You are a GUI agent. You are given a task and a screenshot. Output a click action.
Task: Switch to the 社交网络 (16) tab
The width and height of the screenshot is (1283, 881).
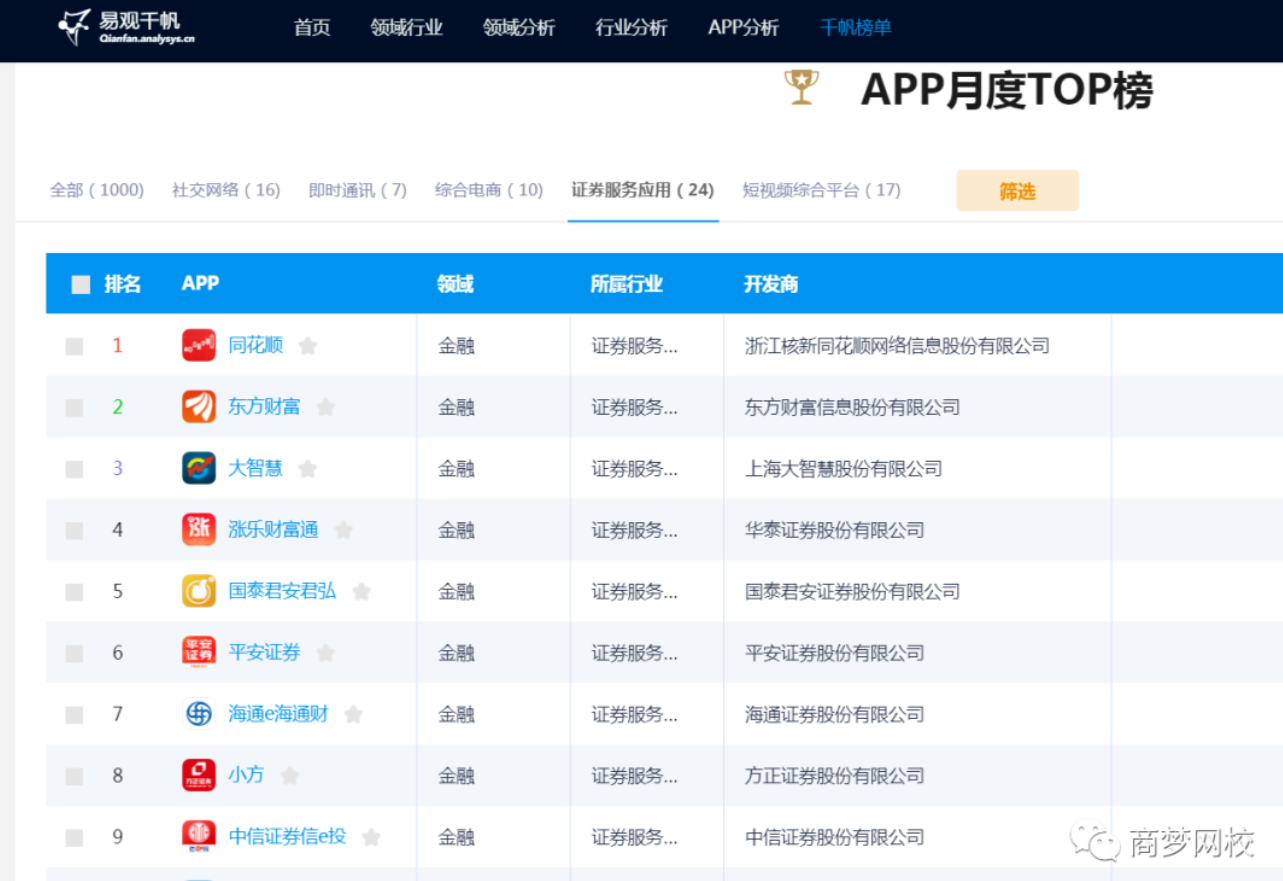click(226, 190)
